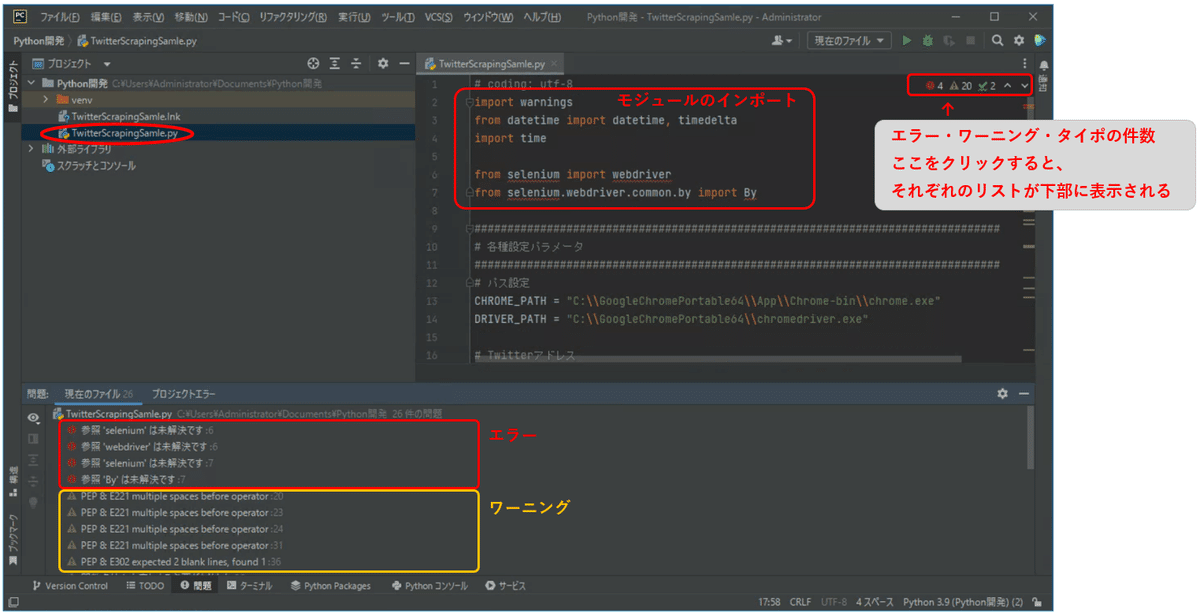Screen dimensions: 1200x613
Task: Open Search Everywhere magnifier icon
Action: coord(997,41)
